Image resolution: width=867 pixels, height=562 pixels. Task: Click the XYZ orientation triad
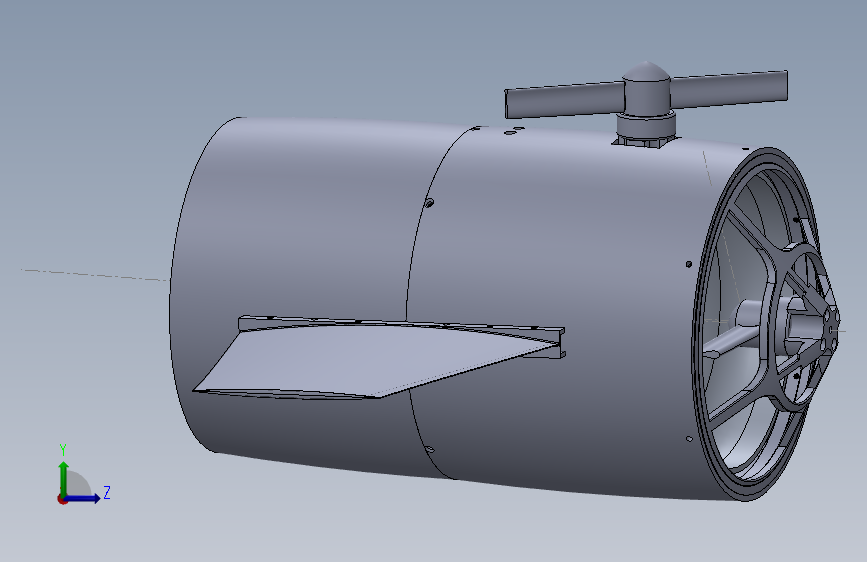[83, 474]
